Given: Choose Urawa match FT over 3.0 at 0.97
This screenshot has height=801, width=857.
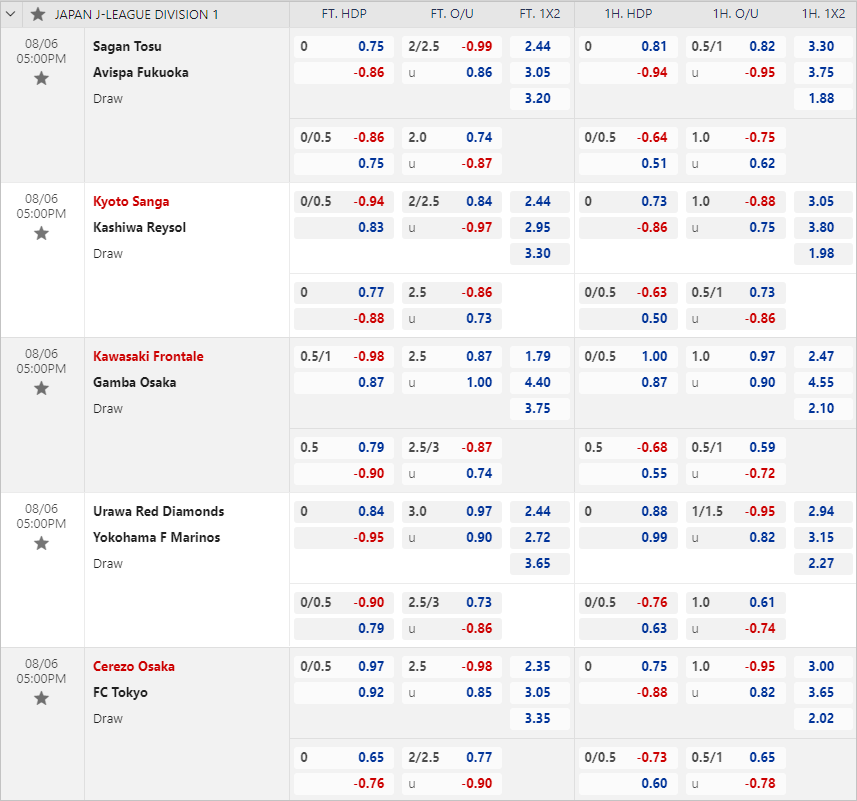Looking at the screenshot, I should tap(451, 511).
